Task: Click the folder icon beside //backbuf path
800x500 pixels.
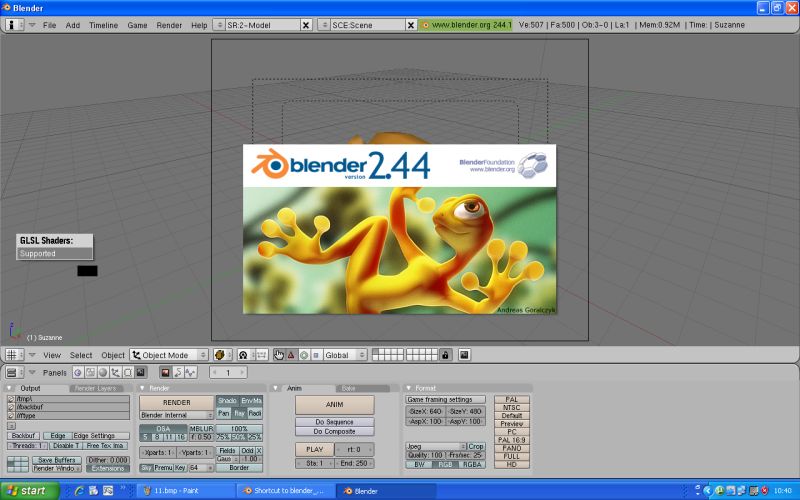Action: click(11, 407)
